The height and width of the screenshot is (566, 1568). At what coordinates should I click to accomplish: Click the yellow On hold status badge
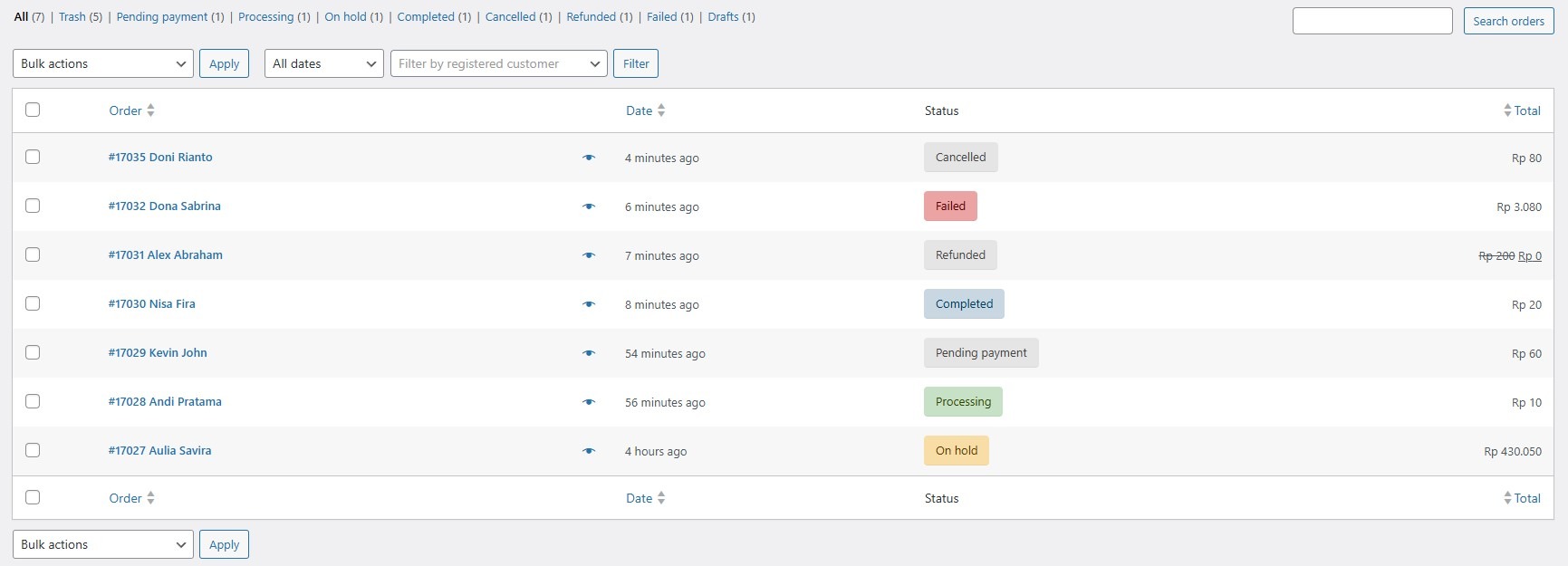tap(956, 451)
